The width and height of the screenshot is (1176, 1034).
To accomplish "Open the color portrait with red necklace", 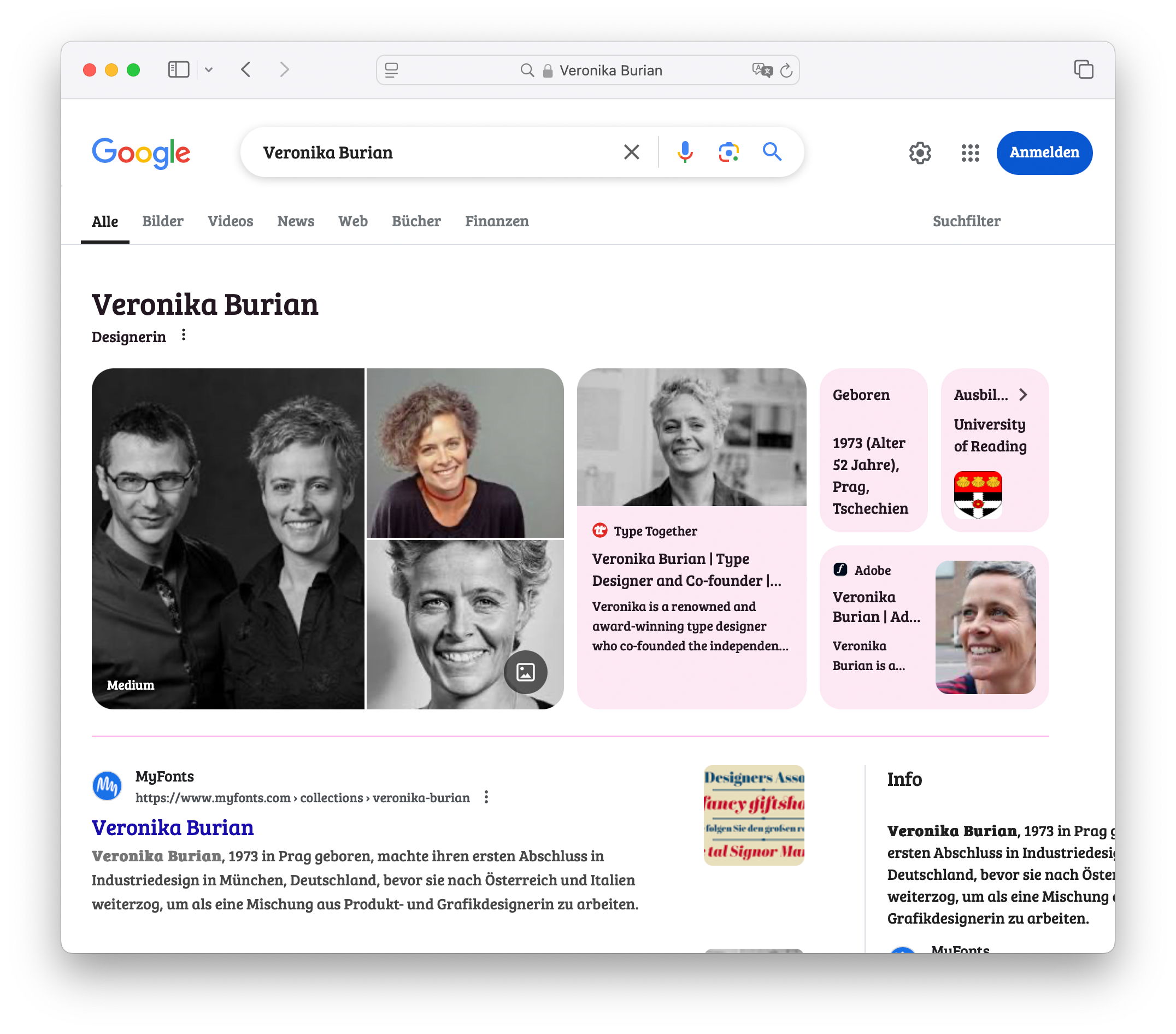I will click(465, 453).
